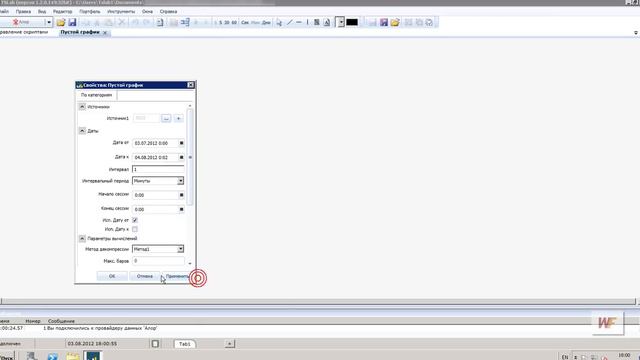This screenshot has width=640, height=360.
Task: Set interval to 5 in toolbar
Action: tap(220, 22)
